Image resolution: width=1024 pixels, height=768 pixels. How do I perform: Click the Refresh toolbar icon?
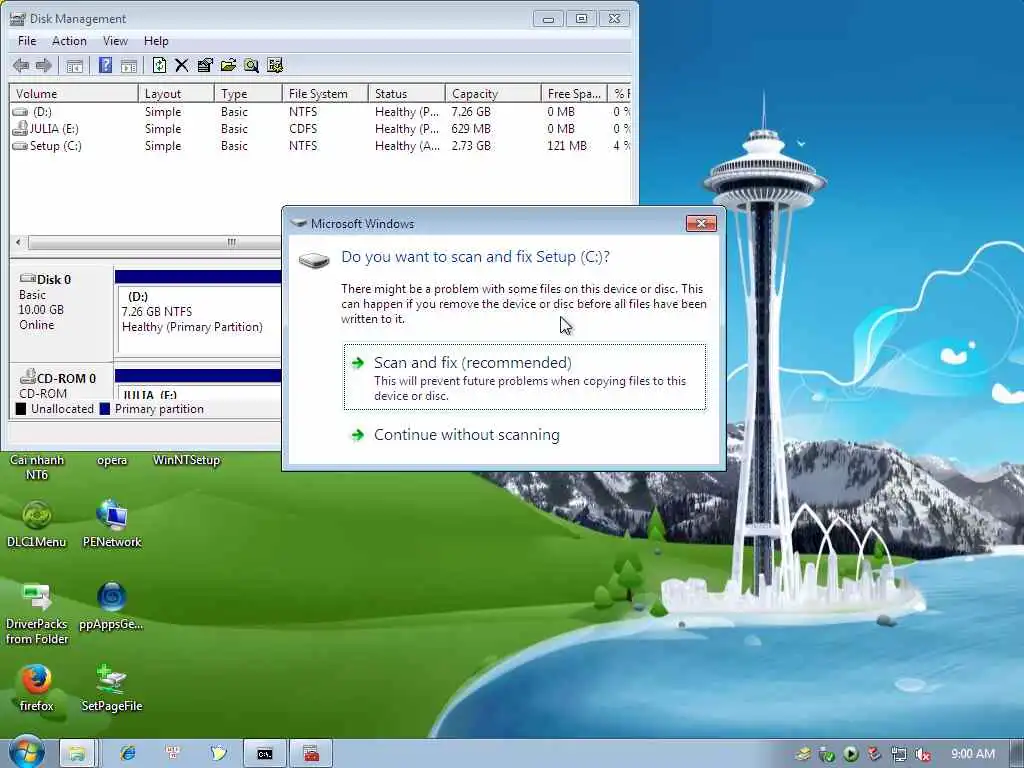tap(159, 65)
